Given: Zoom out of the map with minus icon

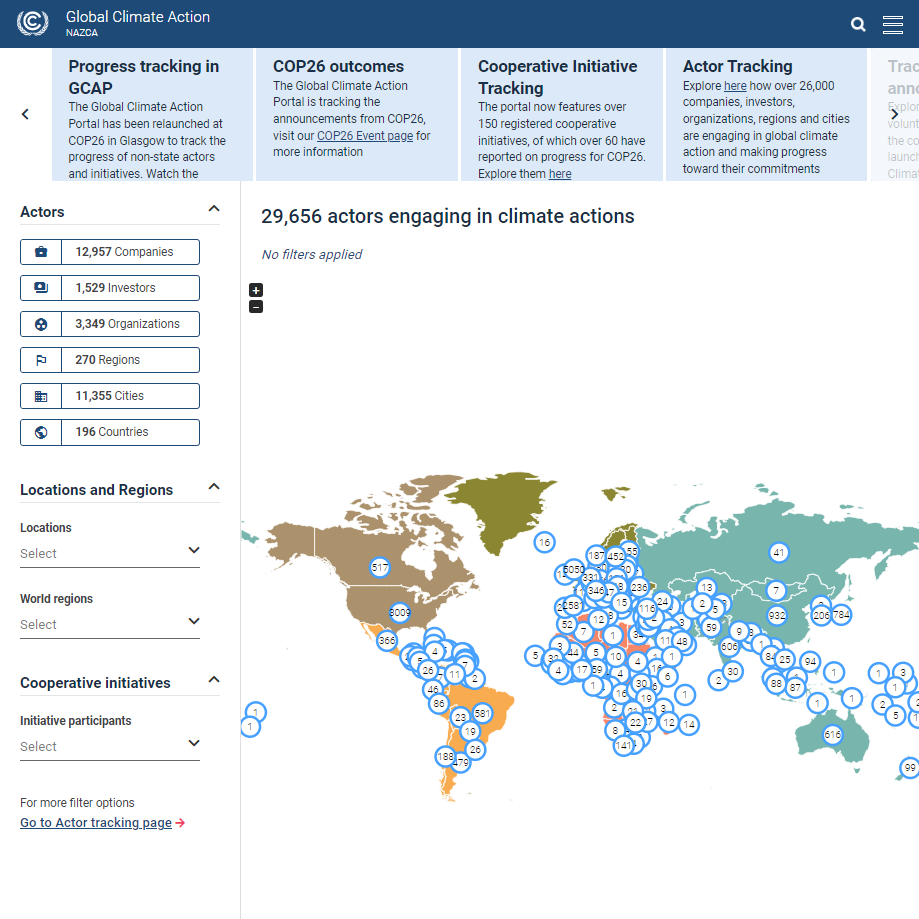Looking at the screenshot, I should pos(256,307).
